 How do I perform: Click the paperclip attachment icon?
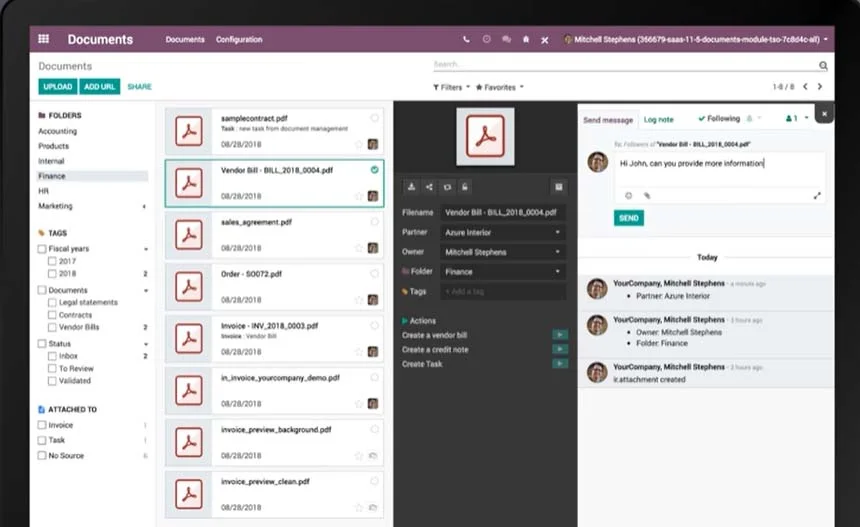pyautogui.click(x=646, y=196)
